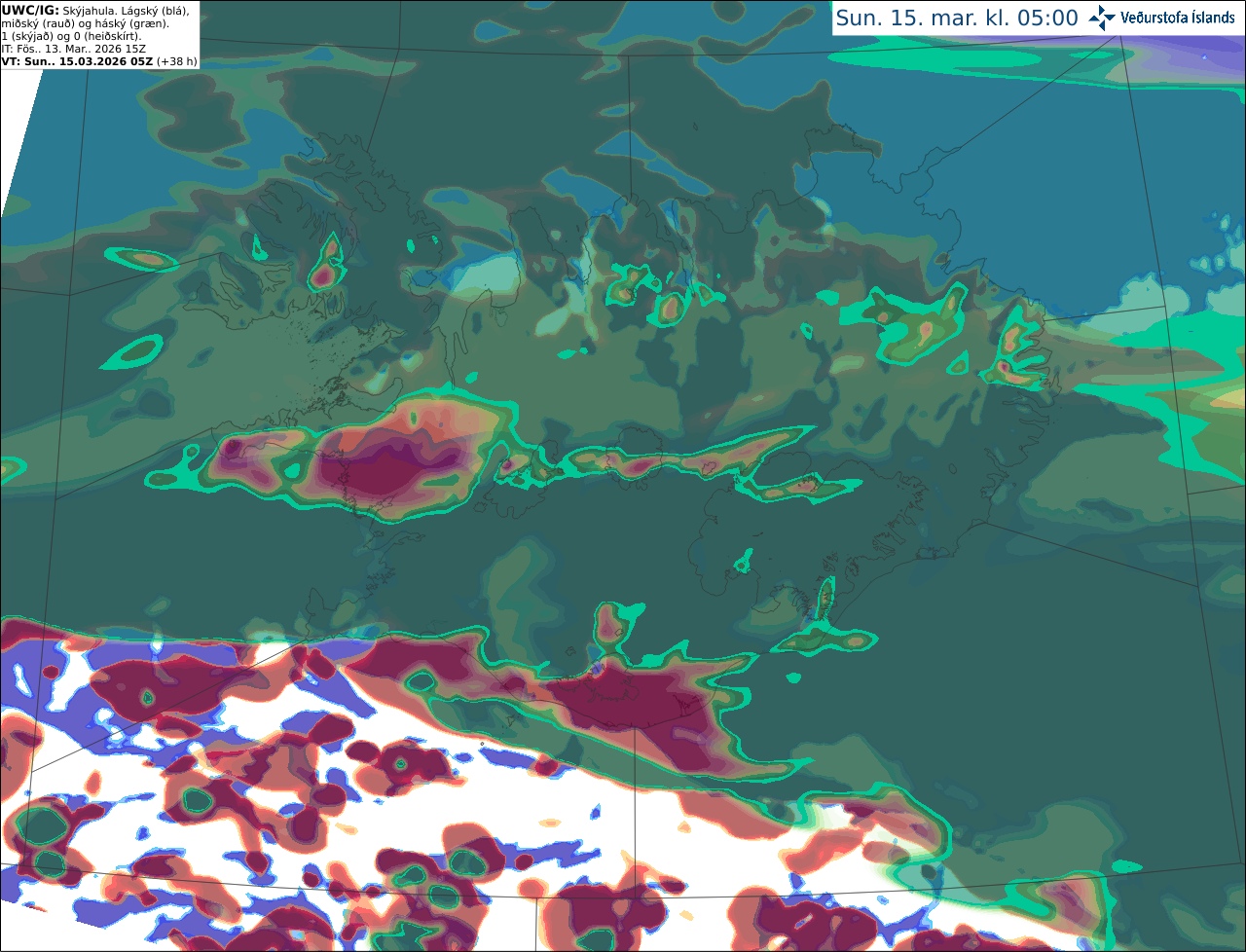Click the 'Sun. 15. mar. kl. 05:00' timestamp
This screenshot has height=952, width=1246.
tap(957, 18)
